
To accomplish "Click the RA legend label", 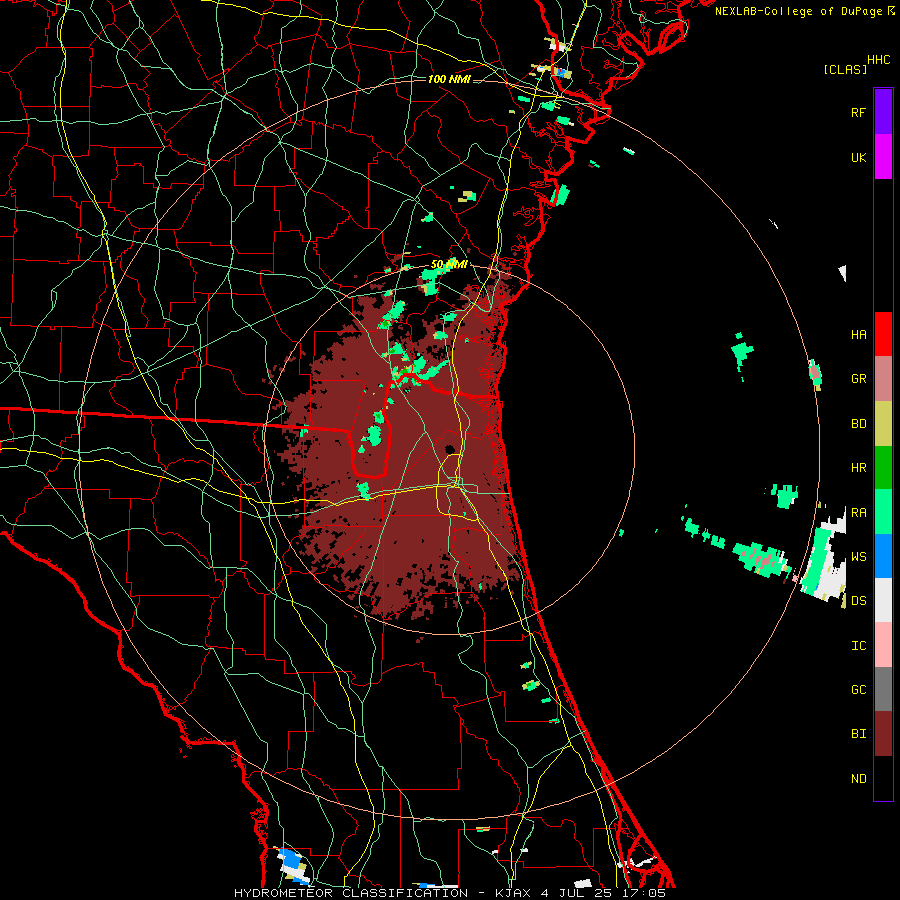I will (x=858, y=513).
